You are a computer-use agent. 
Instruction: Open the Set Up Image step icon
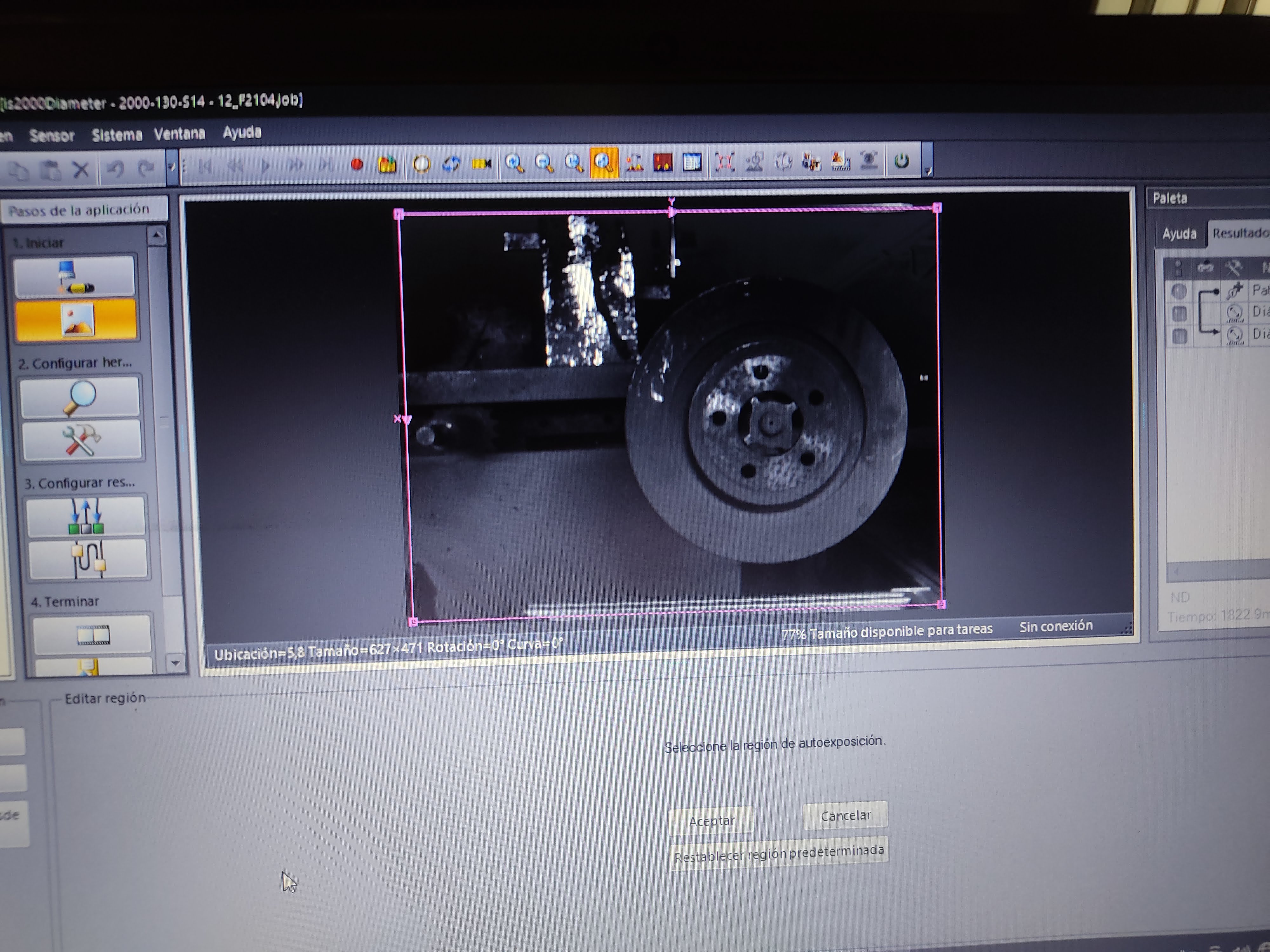point(77,319)
